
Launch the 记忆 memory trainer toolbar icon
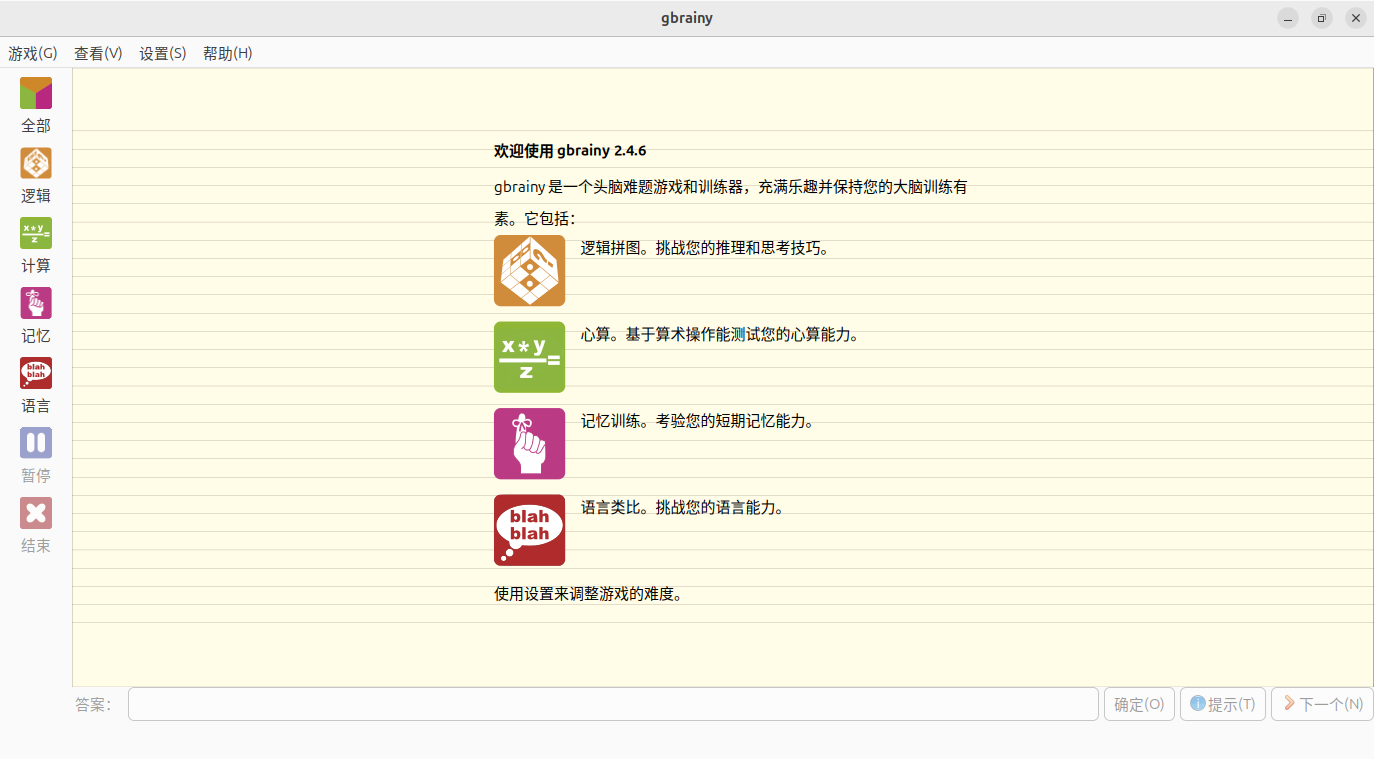36,303
